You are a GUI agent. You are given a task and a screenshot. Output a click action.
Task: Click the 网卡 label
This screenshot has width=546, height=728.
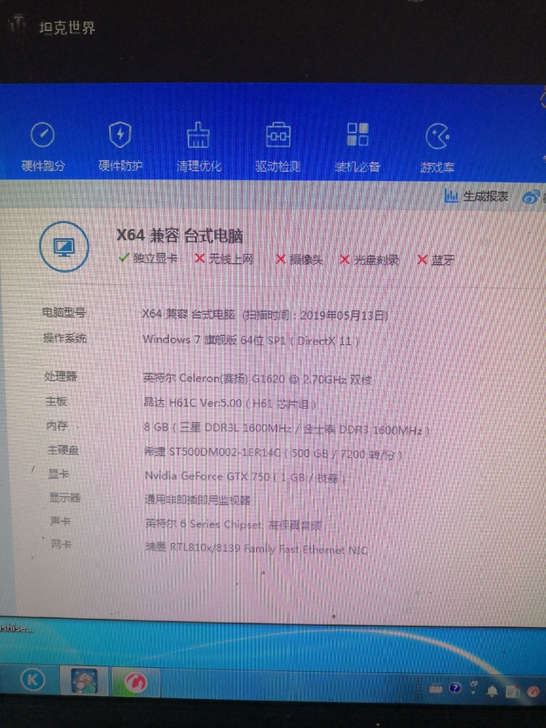[x=61, y=544]
